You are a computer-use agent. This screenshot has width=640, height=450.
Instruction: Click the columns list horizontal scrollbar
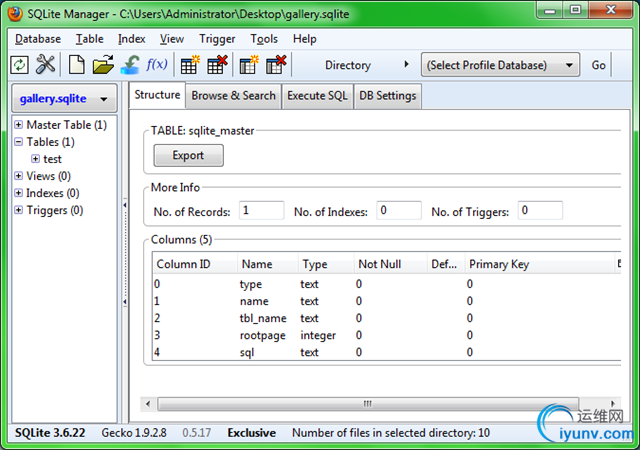pos(367,403)
